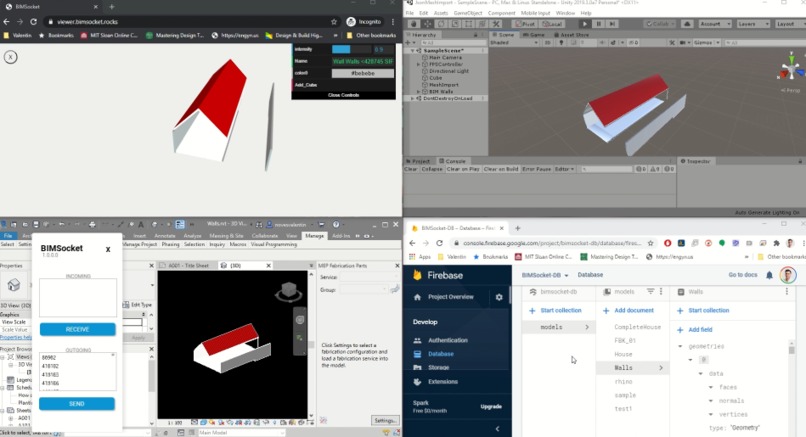Open the Console tab in Unity

(452, 161)
